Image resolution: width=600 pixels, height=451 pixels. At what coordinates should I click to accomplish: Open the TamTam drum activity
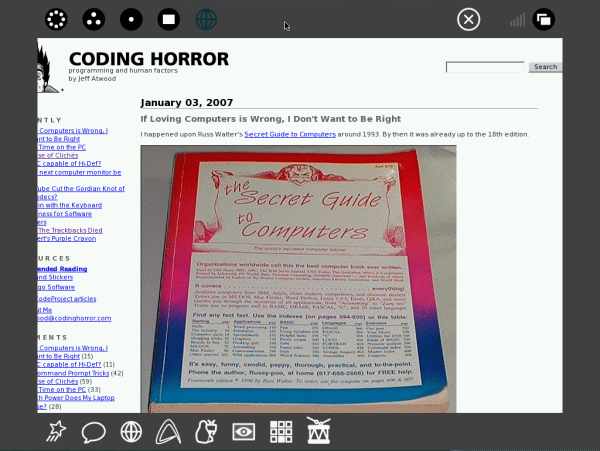tap(318, 431)
